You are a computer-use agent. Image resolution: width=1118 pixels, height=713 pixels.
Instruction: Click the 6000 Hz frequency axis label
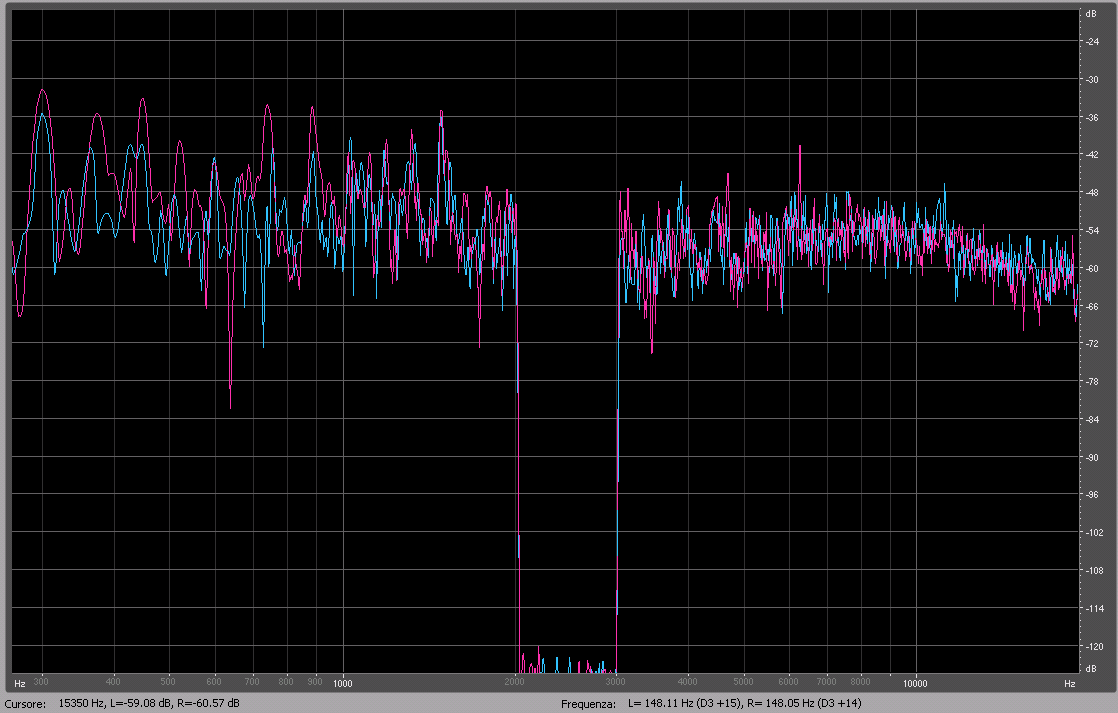[x=788, y=682]
